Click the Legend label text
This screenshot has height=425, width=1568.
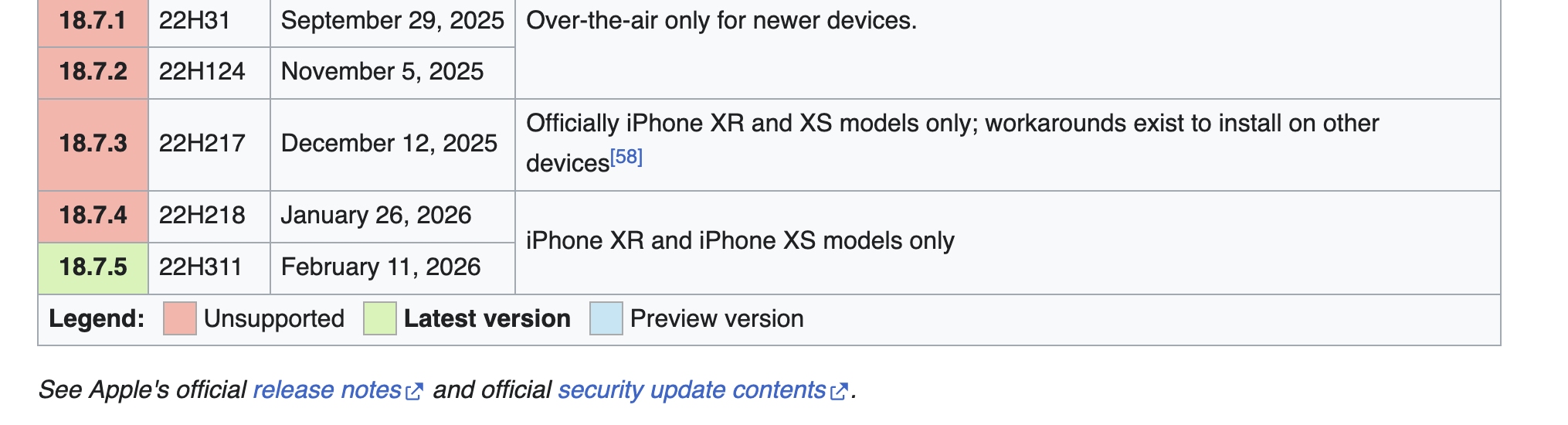click(97, 319)
